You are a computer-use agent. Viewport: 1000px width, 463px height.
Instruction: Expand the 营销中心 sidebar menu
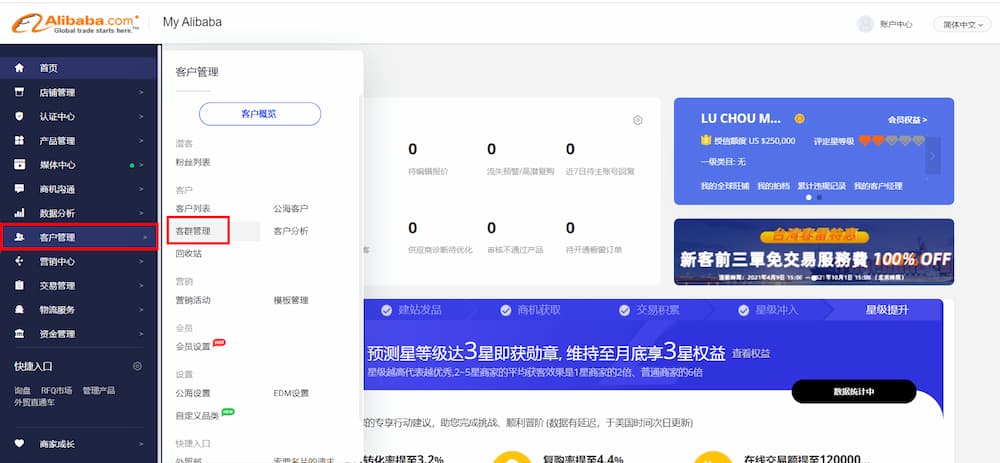(78, 262)
